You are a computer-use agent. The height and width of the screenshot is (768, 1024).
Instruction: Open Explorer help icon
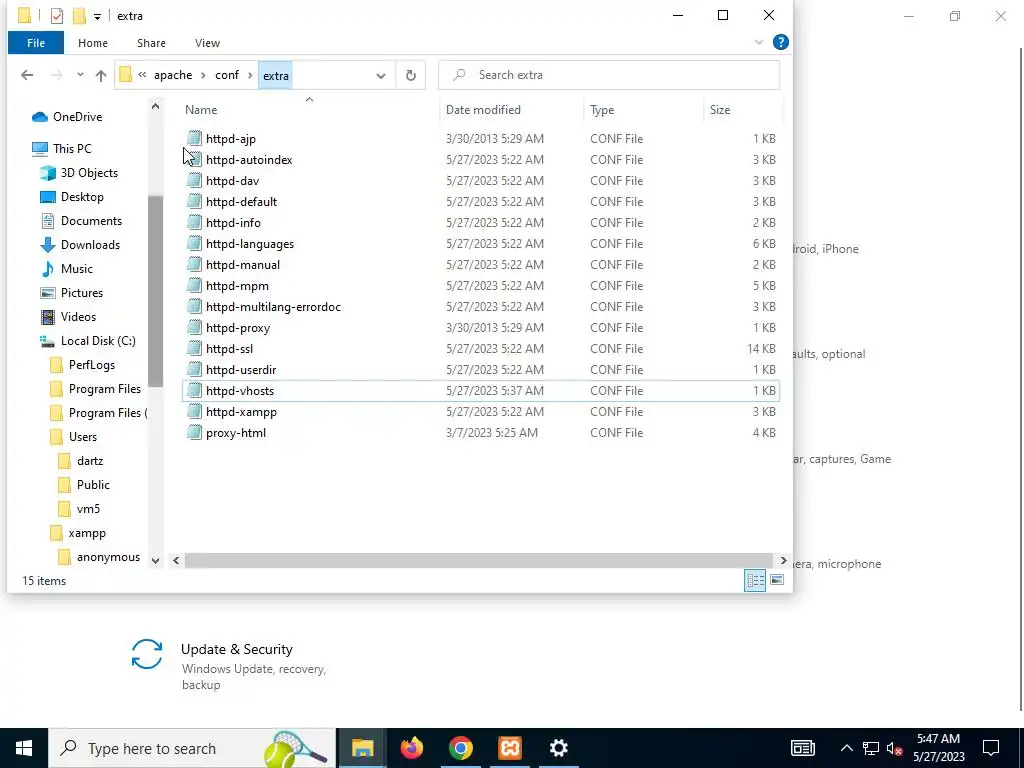pyautogui.click(x=780, y=42)
